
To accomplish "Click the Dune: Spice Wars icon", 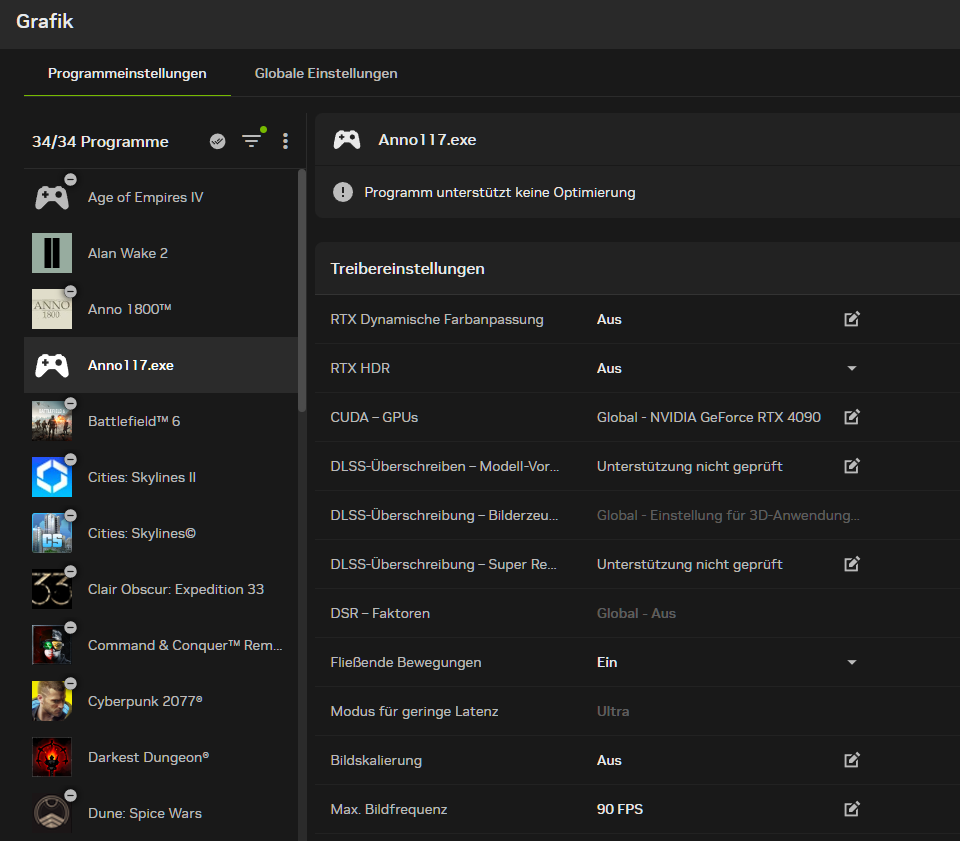I will [52, 813].
